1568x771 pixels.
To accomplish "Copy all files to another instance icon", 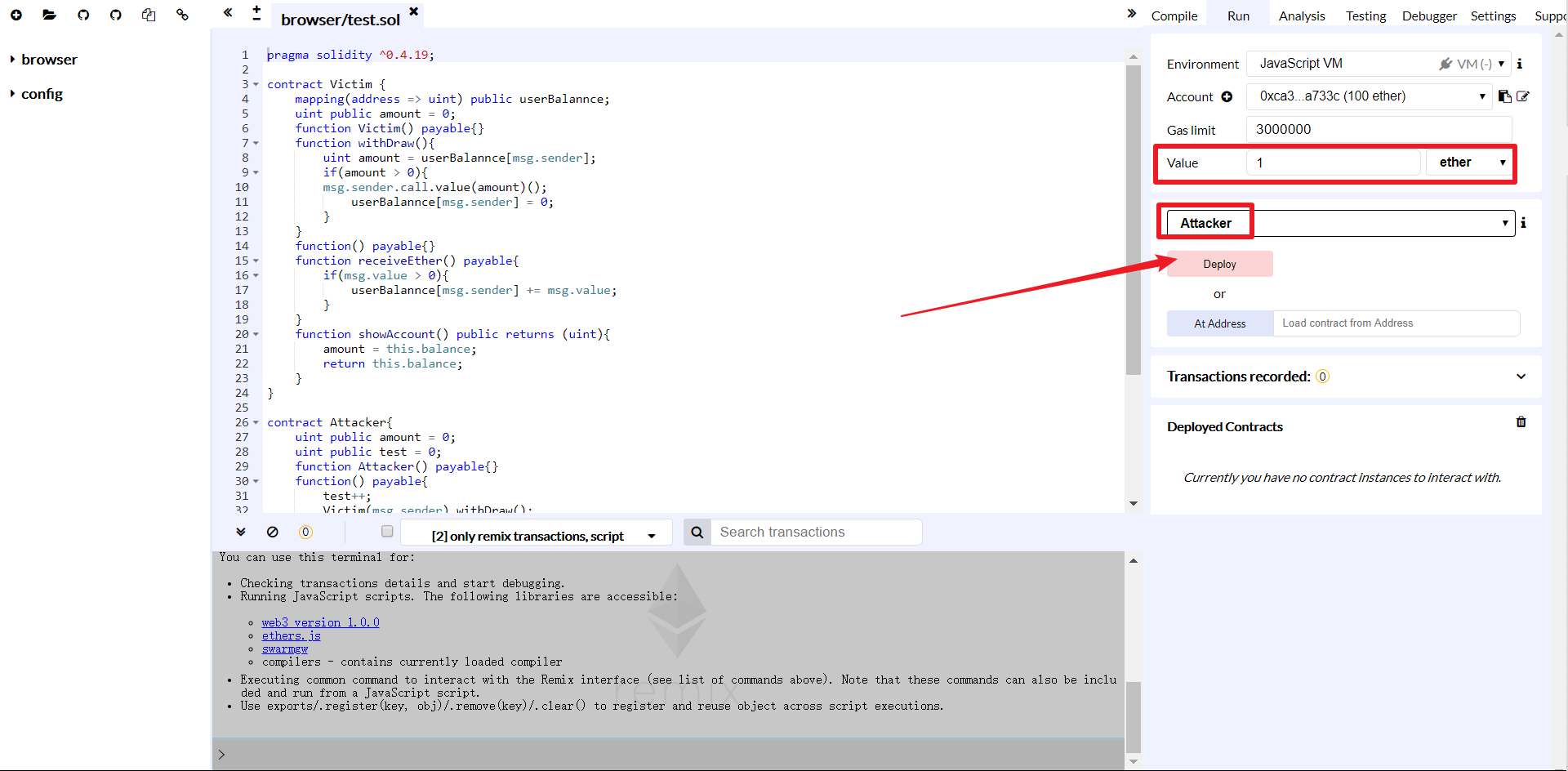I will click(x=149, y=15).
